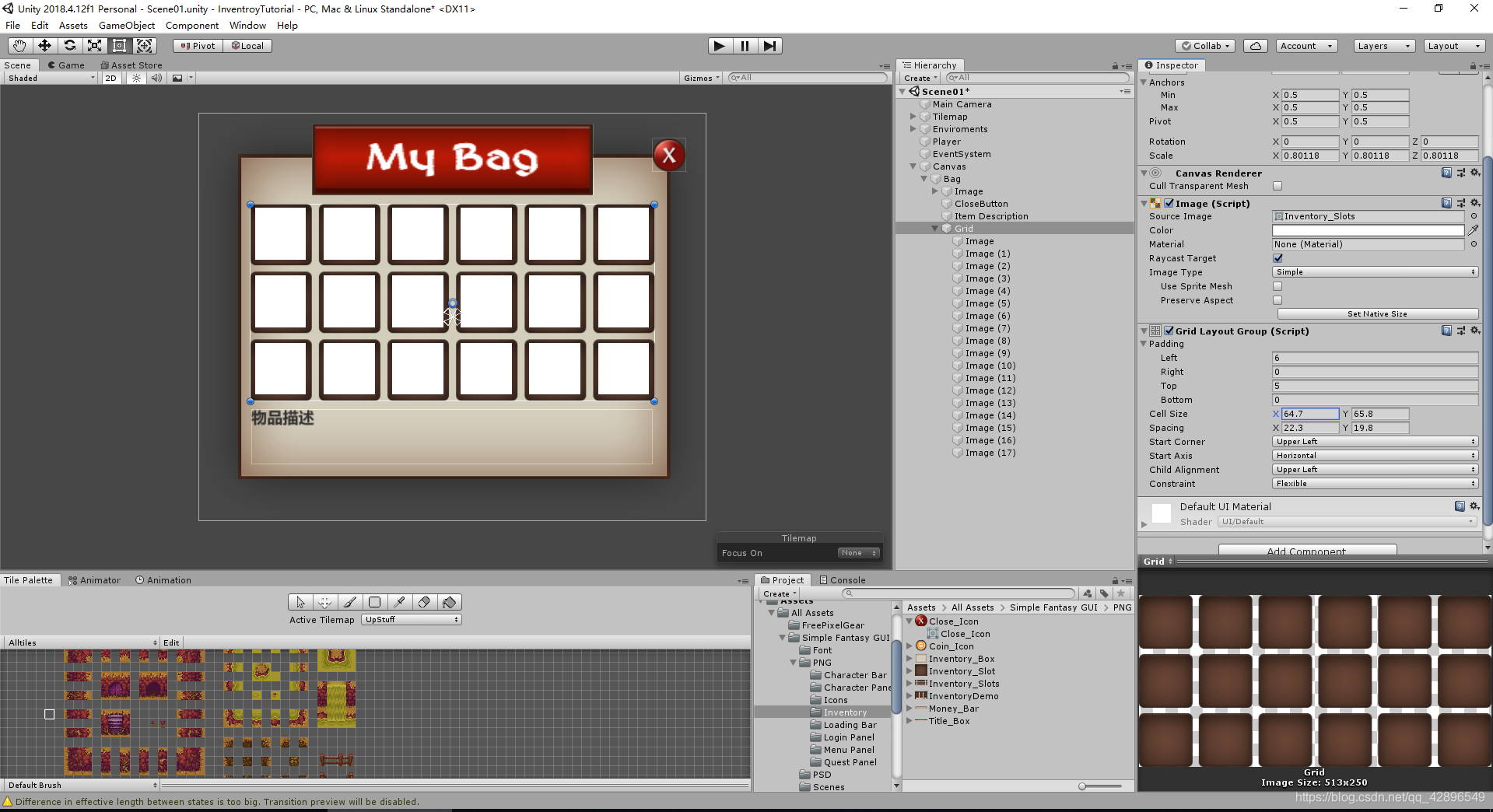Disable the Raycast Target checkbox
1493x812 pixels.
pyautogui.click(x=1278, y=258)
